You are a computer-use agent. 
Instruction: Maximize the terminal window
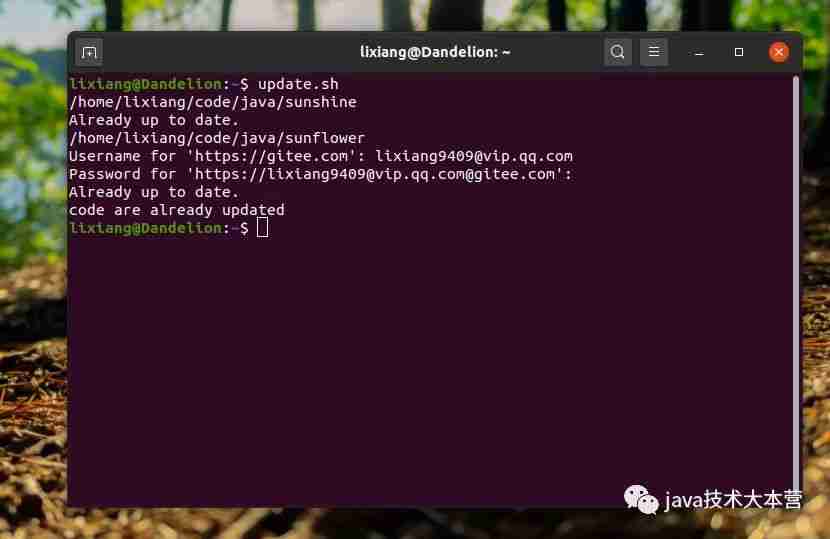(739, 52)
